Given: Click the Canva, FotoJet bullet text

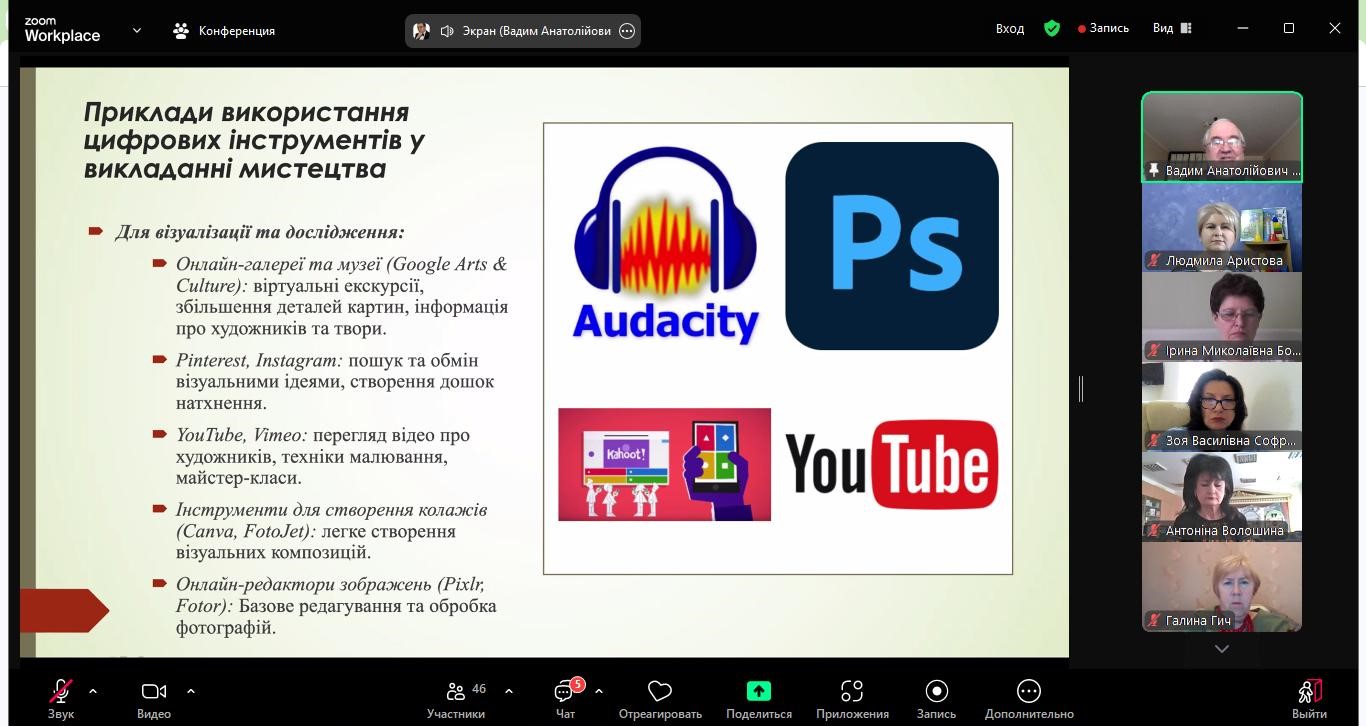Looking at the screenshot, I should pos(331,530).
